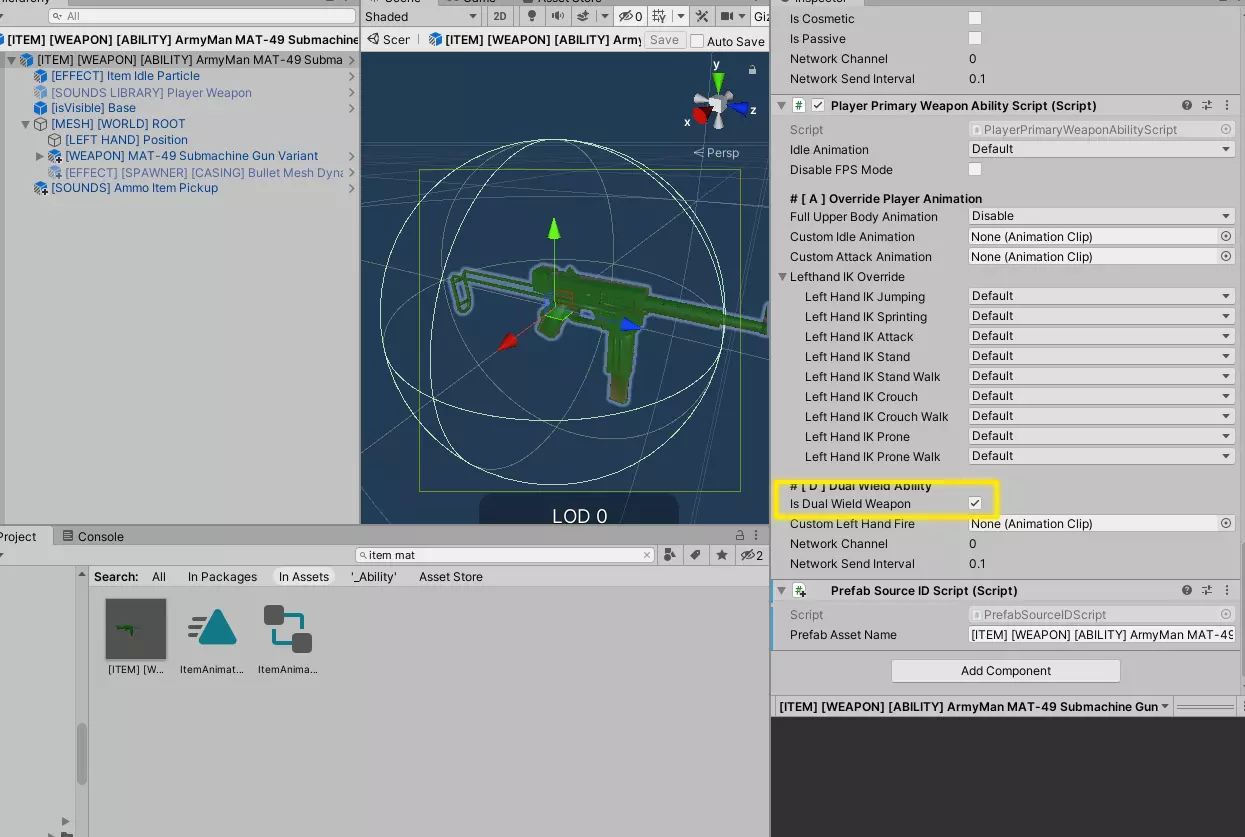The width and height of the screenshot is (1245, 837).
Task: Open presets for Prefab Source ID Script
Action: point(1207,590)
